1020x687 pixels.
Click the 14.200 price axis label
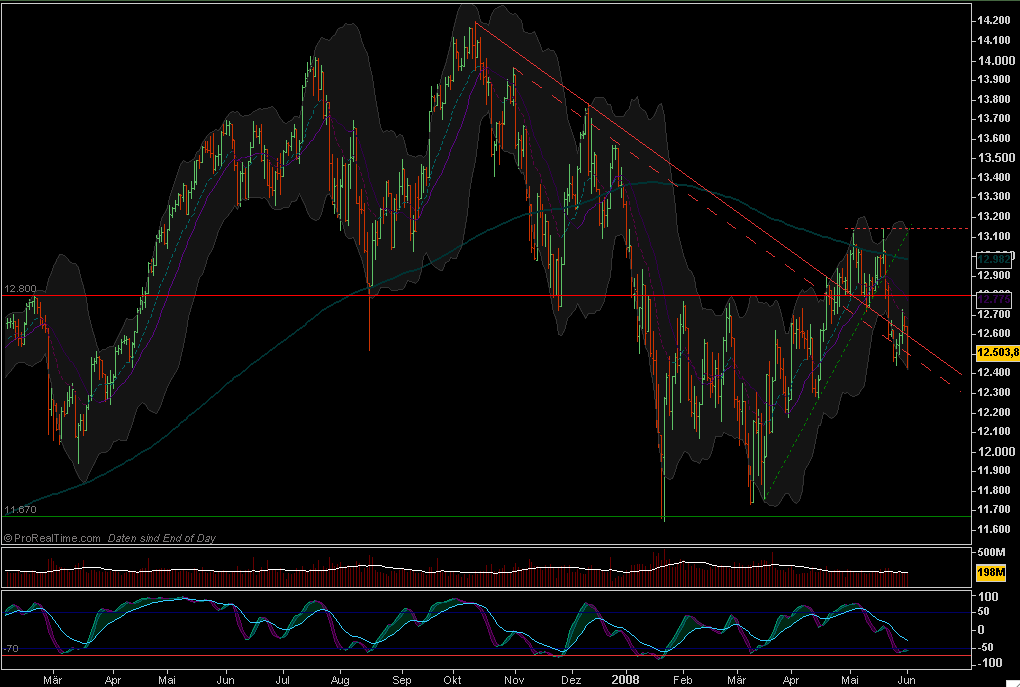994,21
